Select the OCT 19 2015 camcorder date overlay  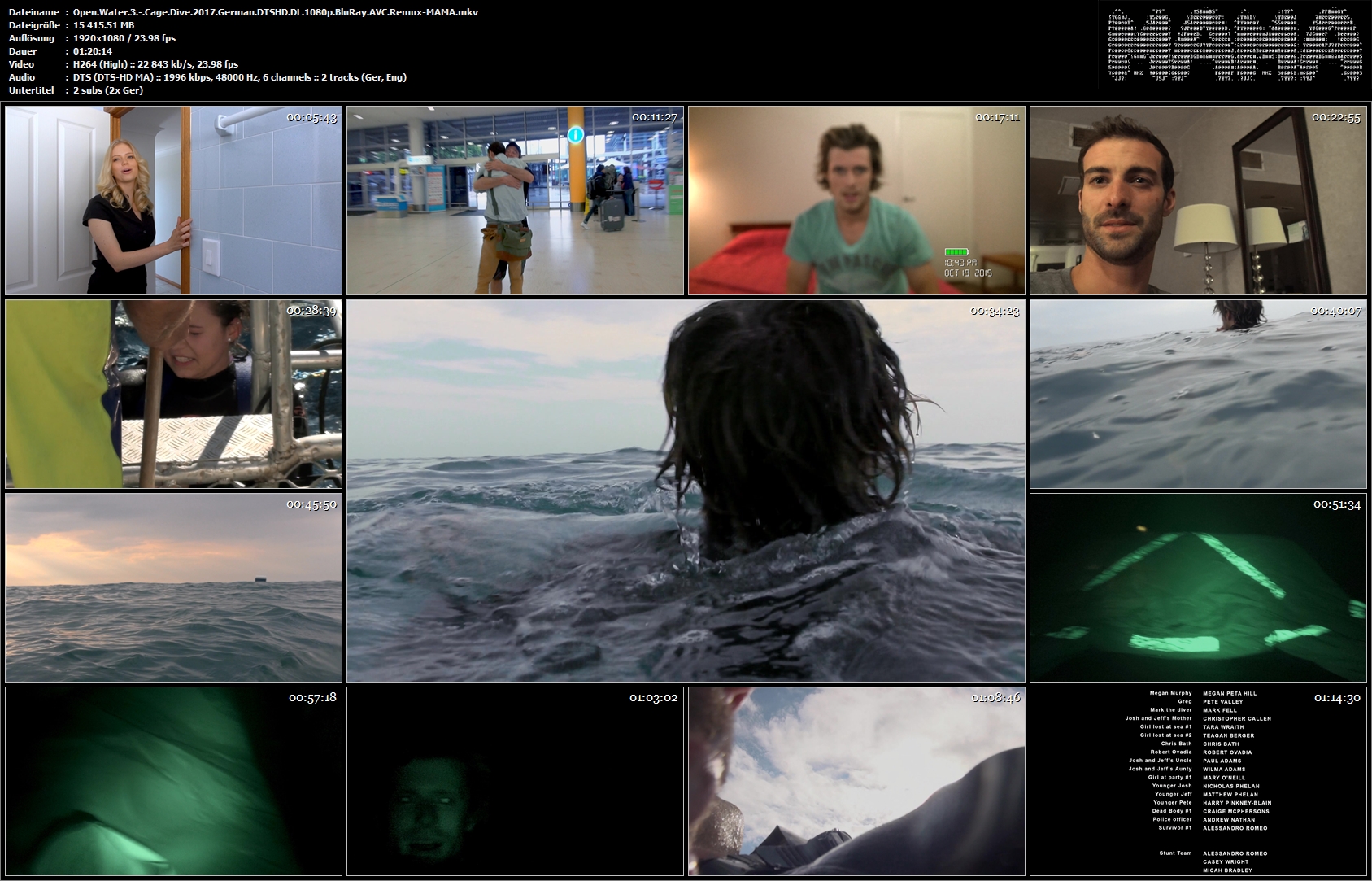[968, 273]
